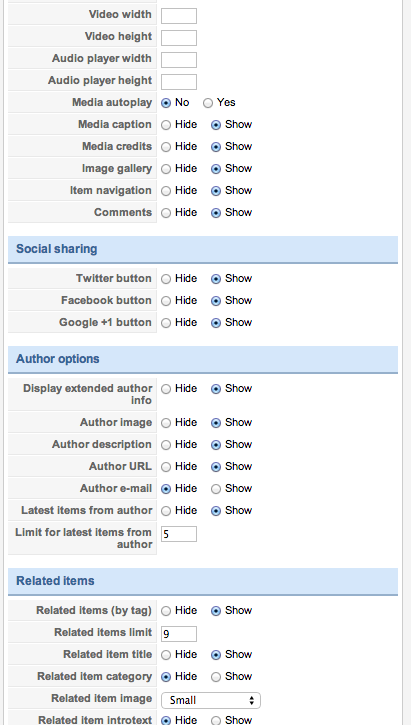Show the Author e-mail
The height and width of the screenshot is (725, 411).
[216, 489]
